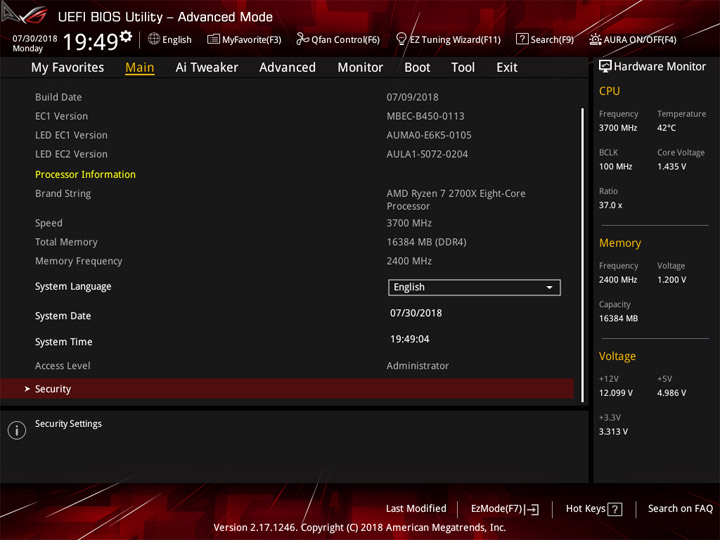
Task: Click the Processor Information heading
Action: pyautogui.click(x=85, y=174)
